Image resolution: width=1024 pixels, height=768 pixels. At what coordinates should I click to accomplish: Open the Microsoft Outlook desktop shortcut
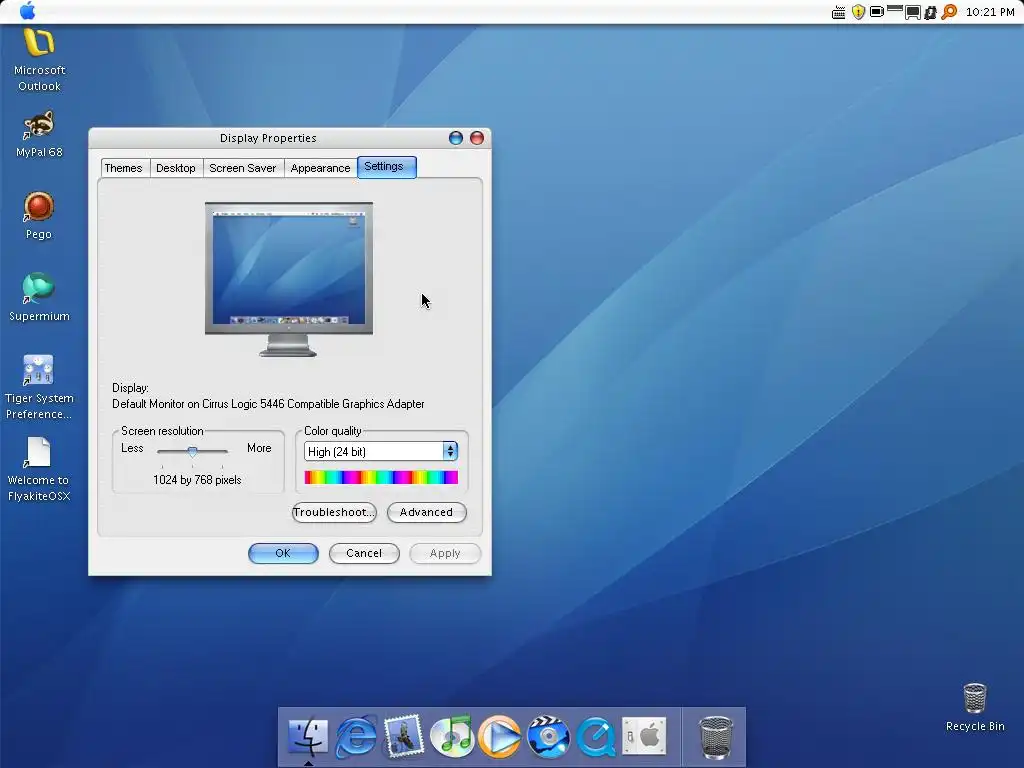tap(39, 59)
